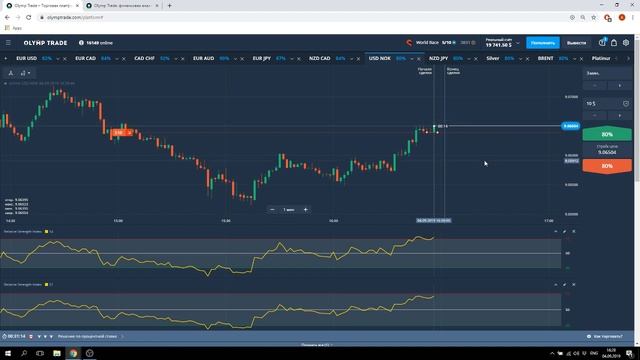The width and height of the screenshot is (640, 360).
Task: Remove the first RSI indicator panel
Action: pyautogui.click(x=573, y=231)
